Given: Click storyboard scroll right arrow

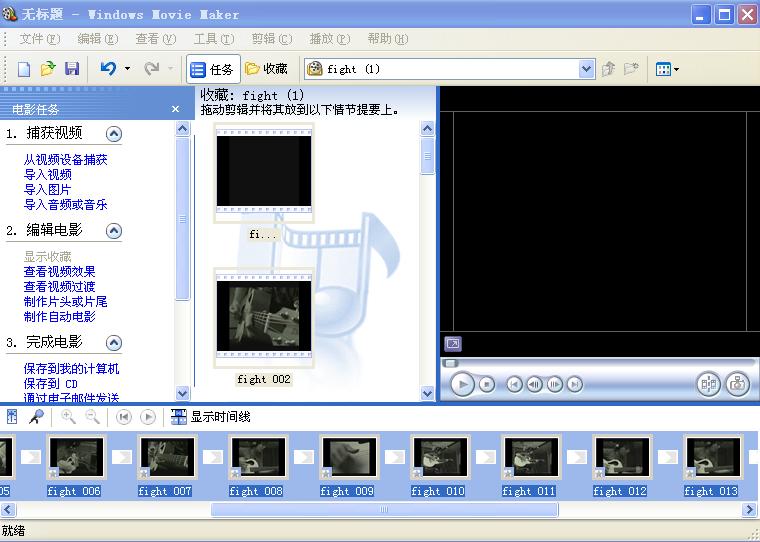Looking at the screenshot, I should [749, 510].
